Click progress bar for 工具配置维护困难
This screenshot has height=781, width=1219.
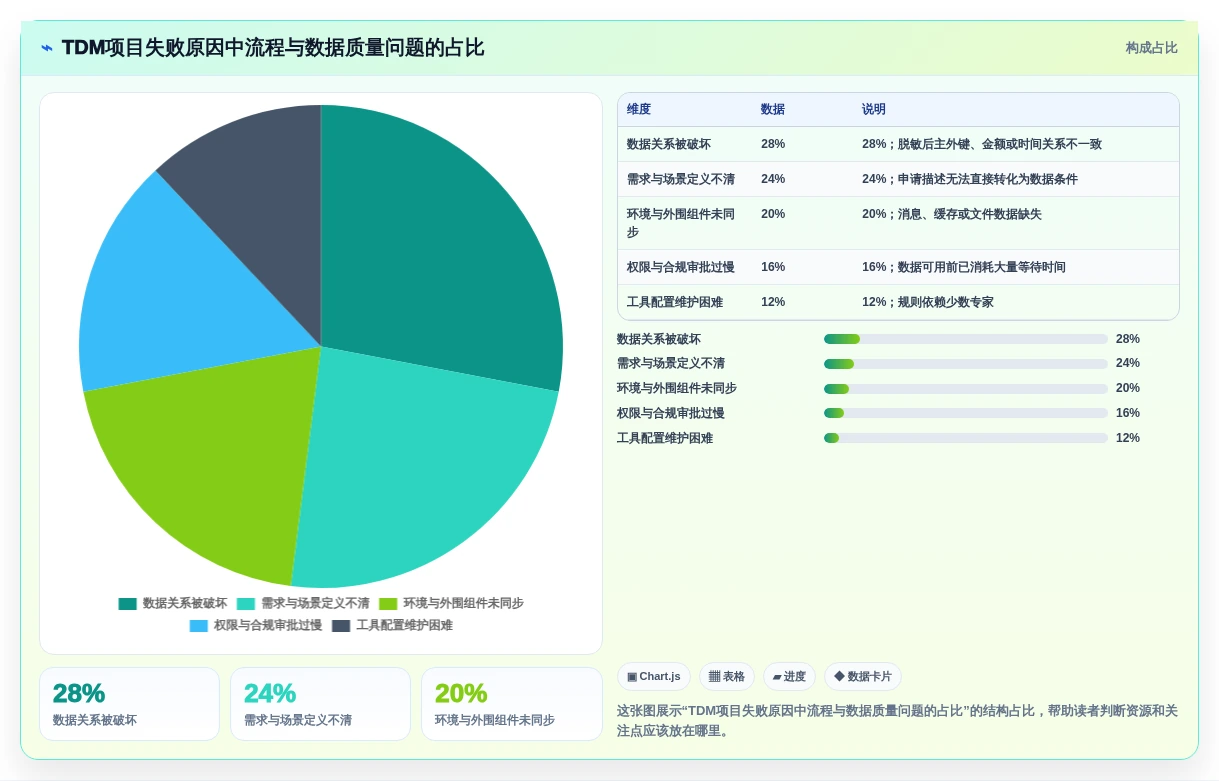pos(966,438)
